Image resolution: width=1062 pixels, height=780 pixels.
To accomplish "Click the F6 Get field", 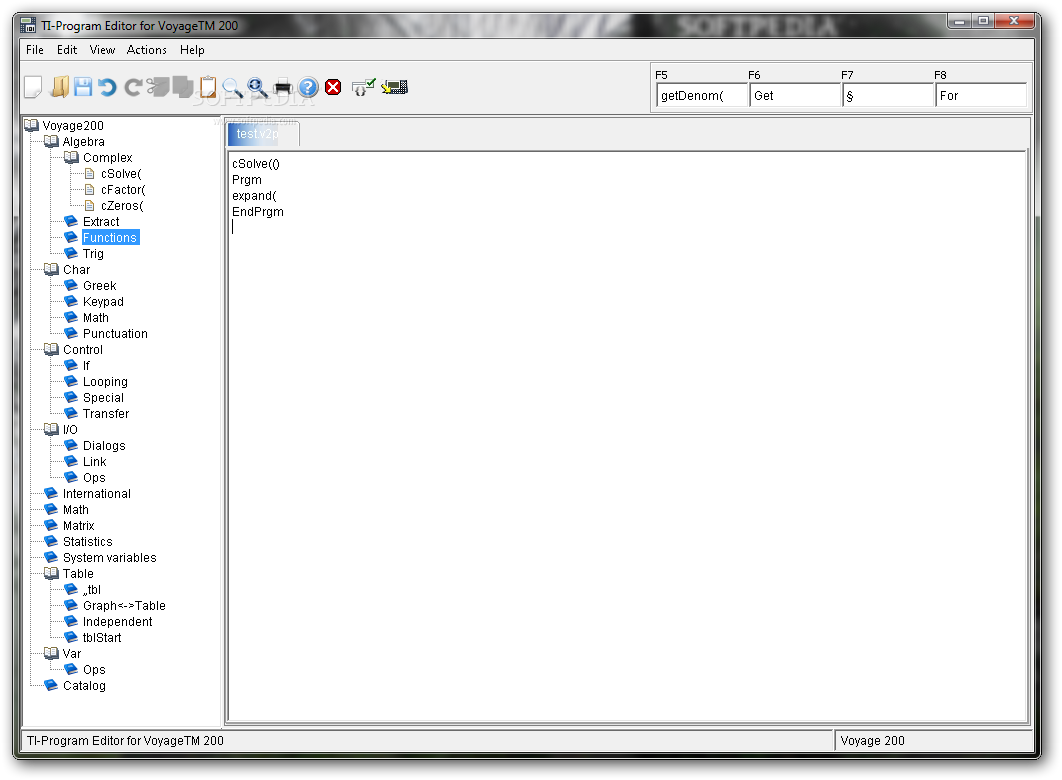I will [x=794, y=95].
